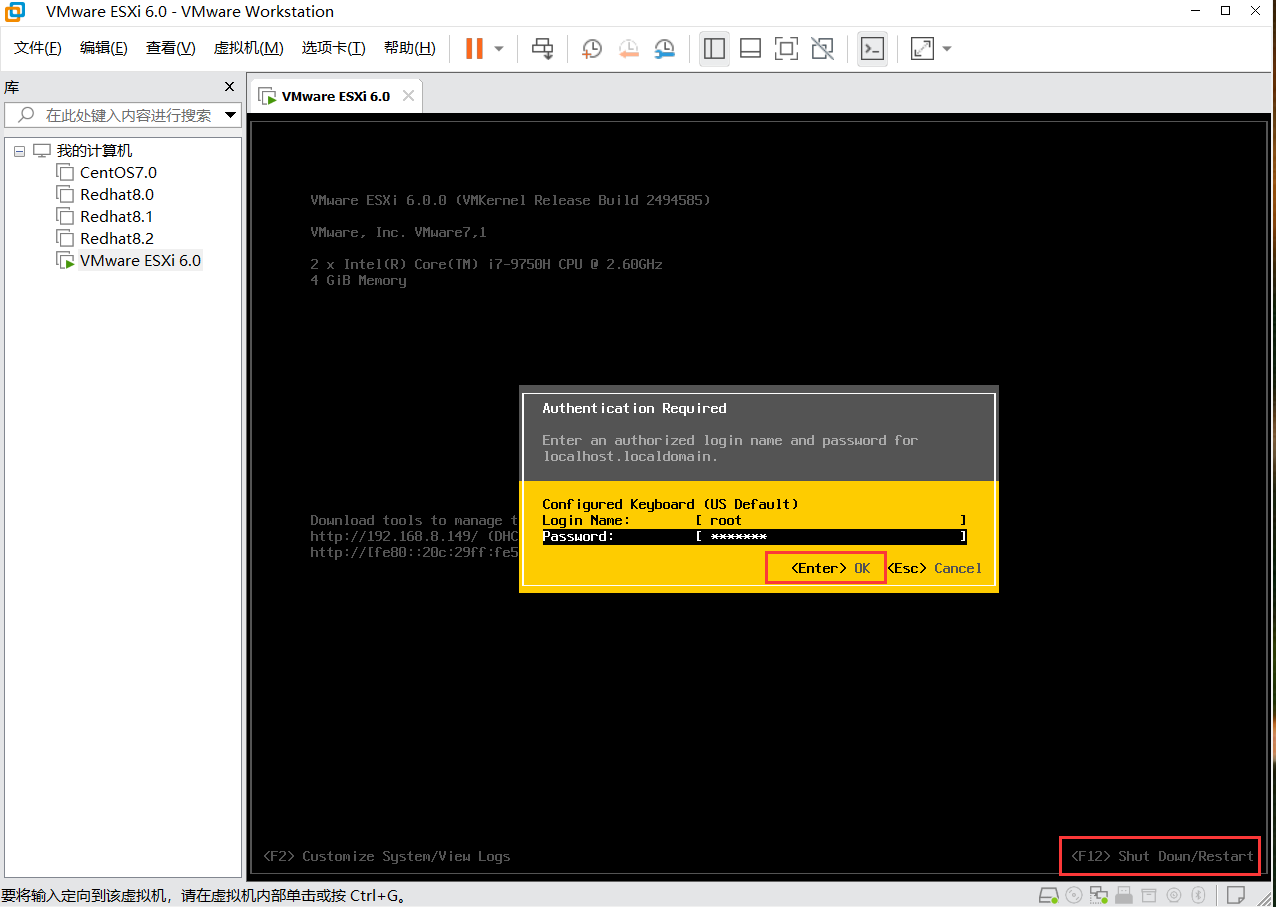Click the webcam device status icon
This screenshot has width=1276, height=907.
point(1173,893)
